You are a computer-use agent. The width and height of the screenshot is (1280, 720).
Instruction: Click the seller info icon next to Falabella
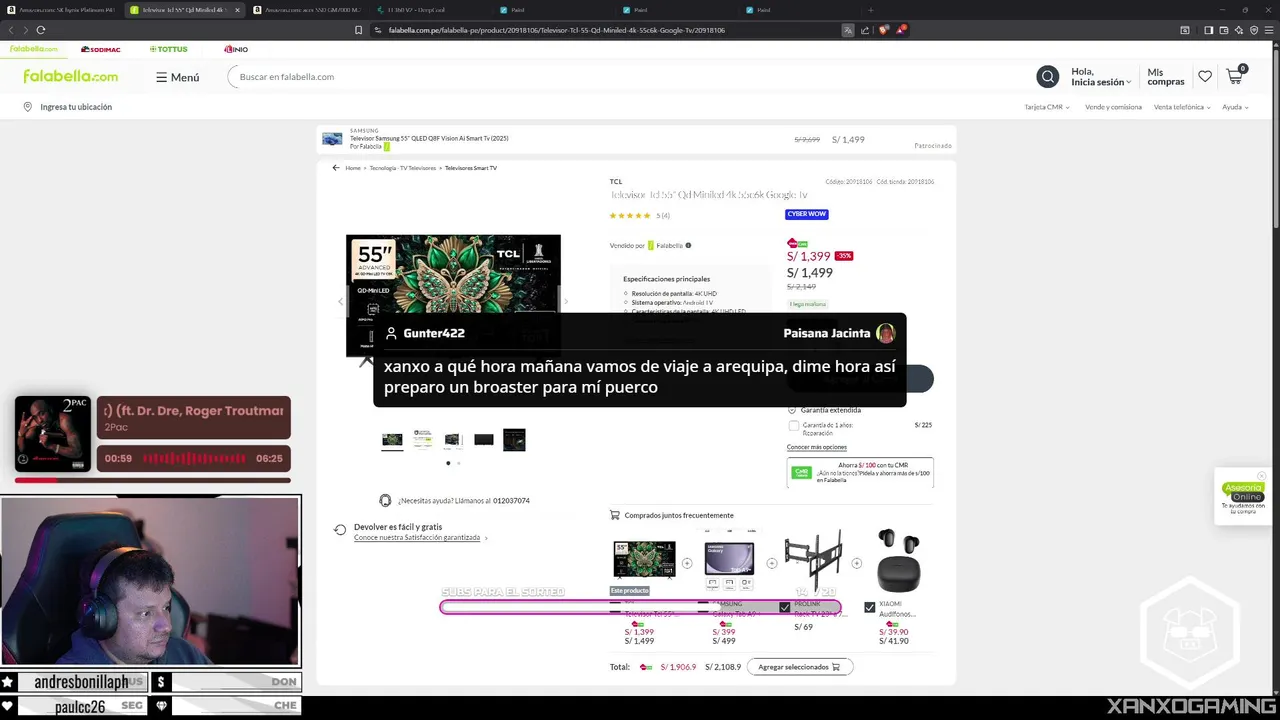688,245
